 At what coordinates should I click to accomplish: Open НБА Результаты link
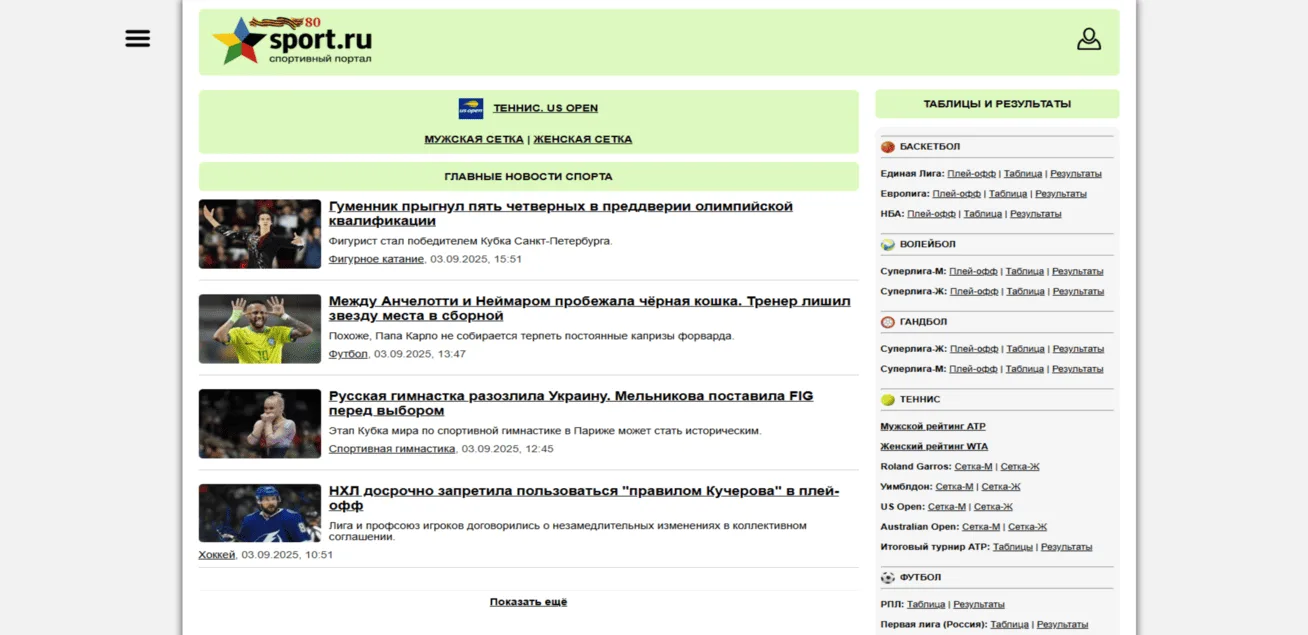(1036, 214)
